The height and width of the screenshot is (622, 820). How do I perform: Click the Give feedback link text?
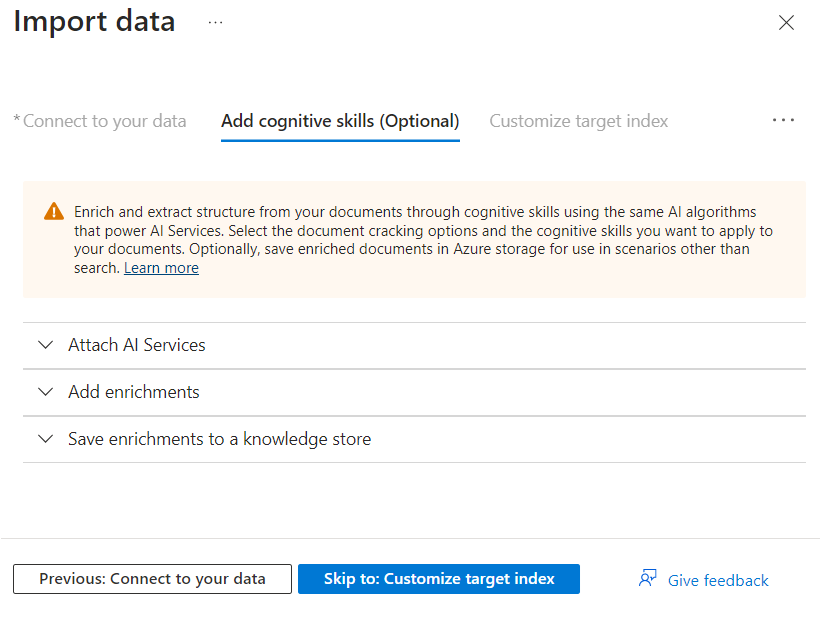718,580
